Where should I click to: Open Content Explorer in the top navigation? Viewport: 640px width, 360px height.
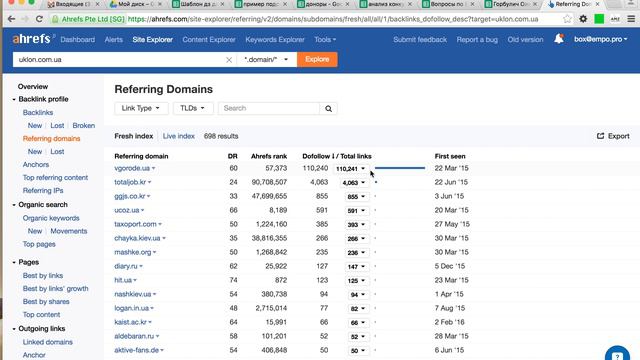tap(209, 40)
